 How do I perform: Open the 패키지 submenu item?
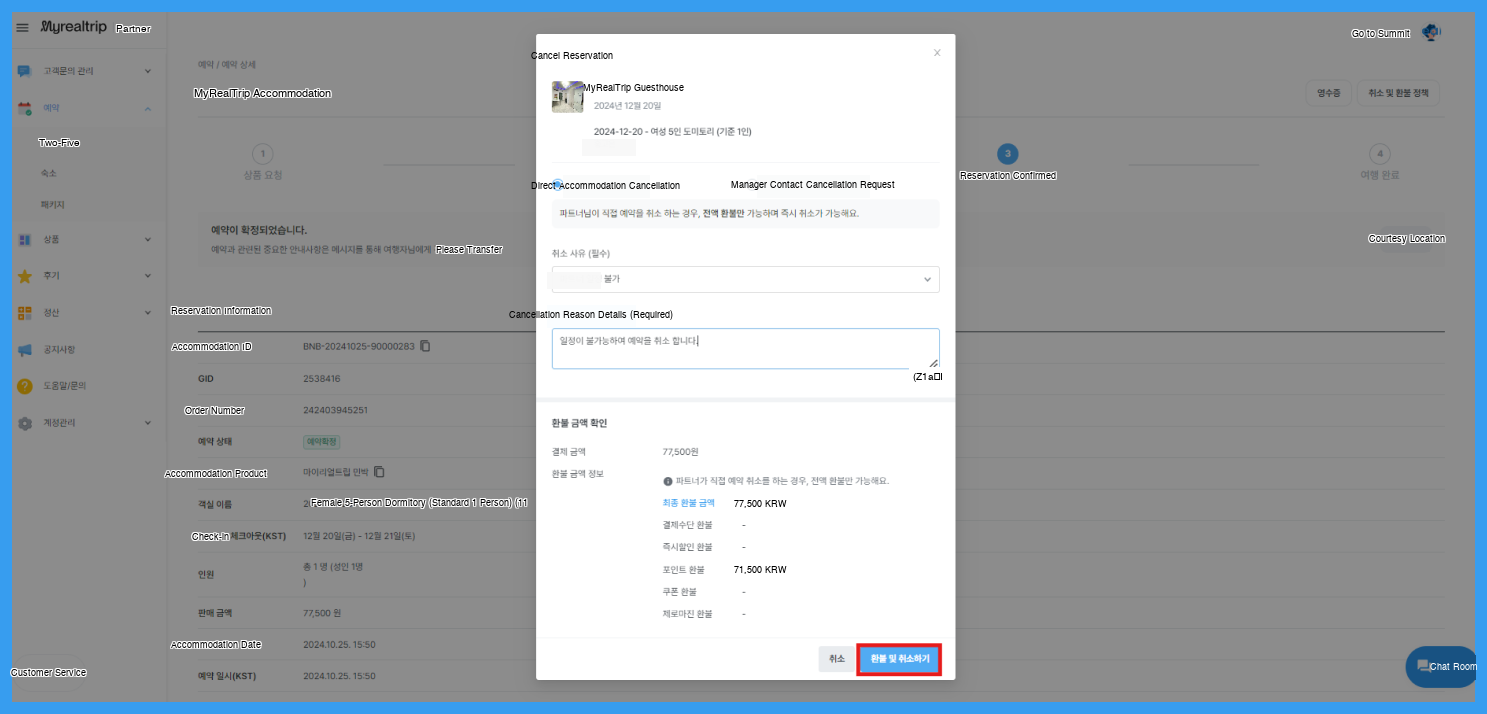[52, 204]
